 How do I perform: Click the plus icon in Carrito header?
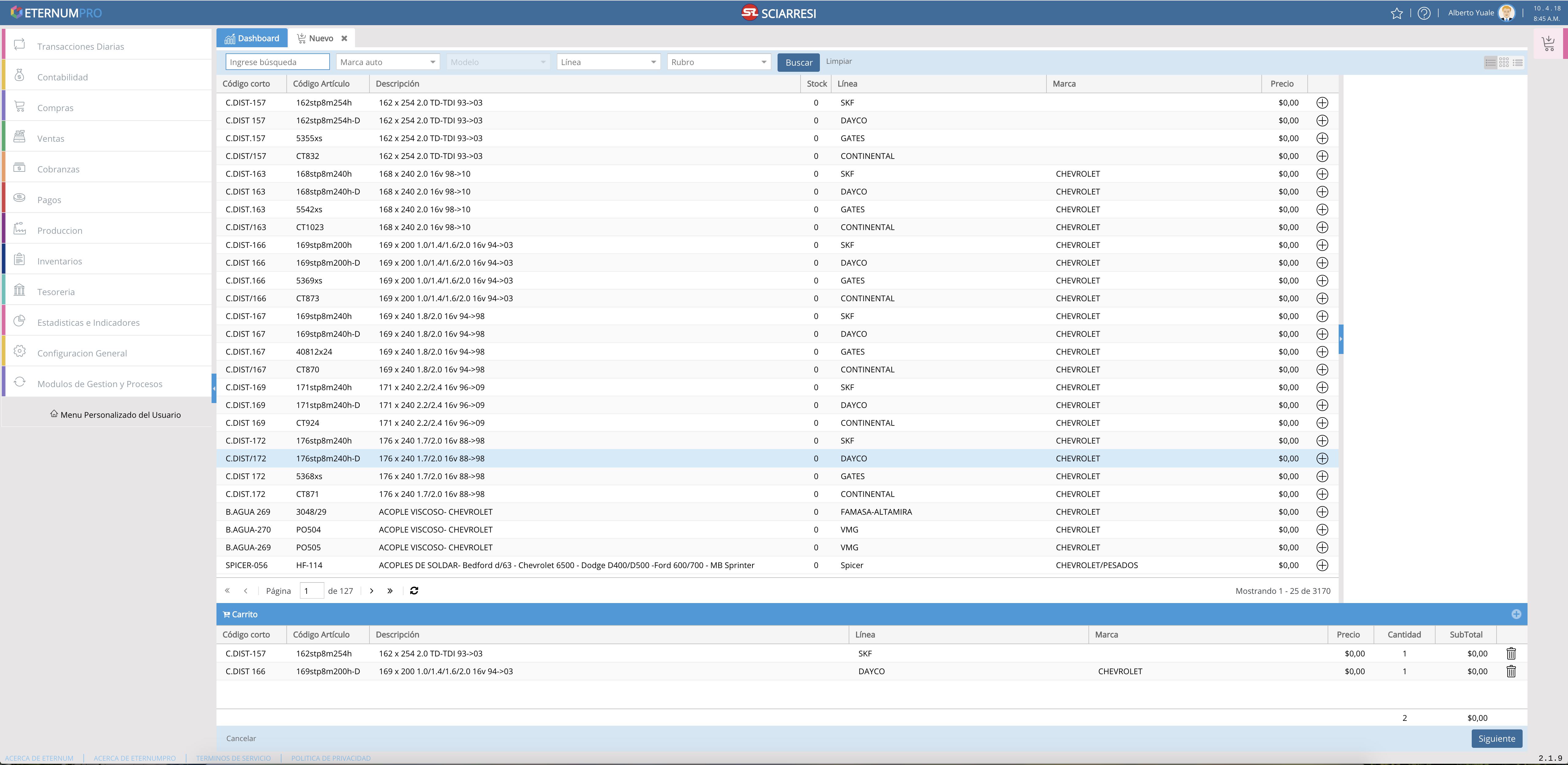(x=1516, y=614)
